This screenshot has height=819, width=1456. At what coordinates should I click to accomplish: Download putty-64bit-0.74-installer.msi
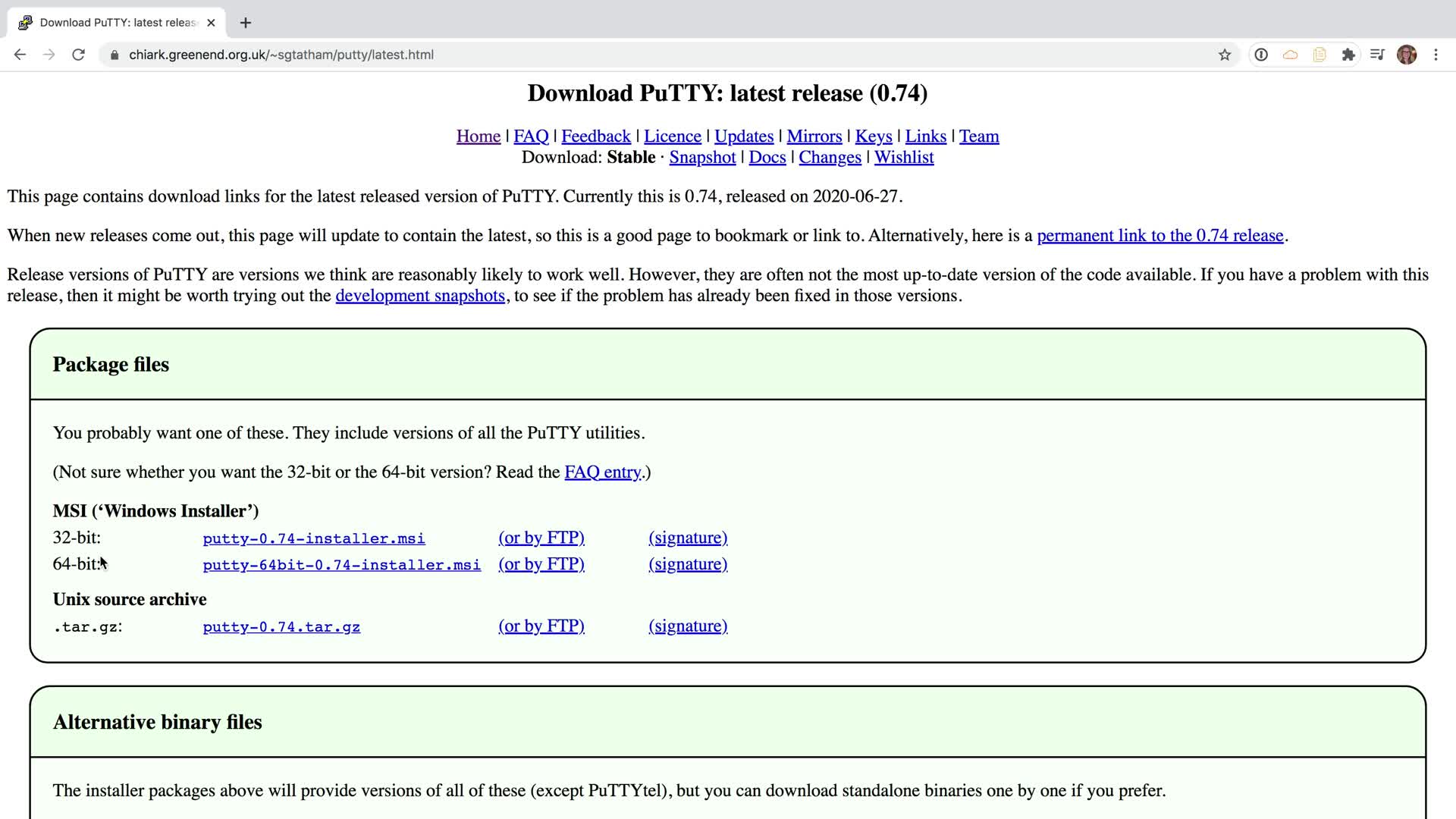pos(341,565)
